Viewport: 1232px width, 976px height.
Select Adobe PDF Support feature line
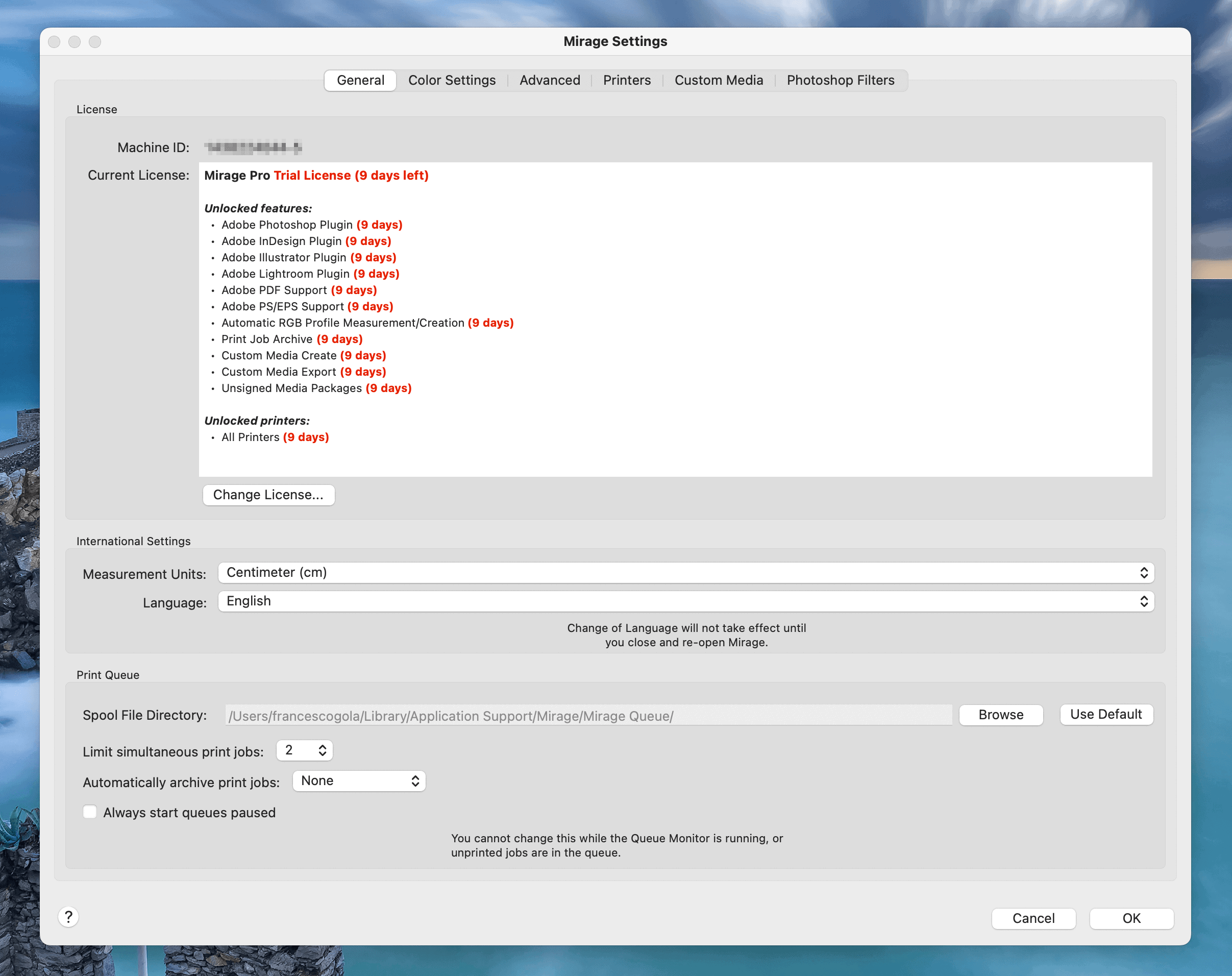click(x=299, y=290)
